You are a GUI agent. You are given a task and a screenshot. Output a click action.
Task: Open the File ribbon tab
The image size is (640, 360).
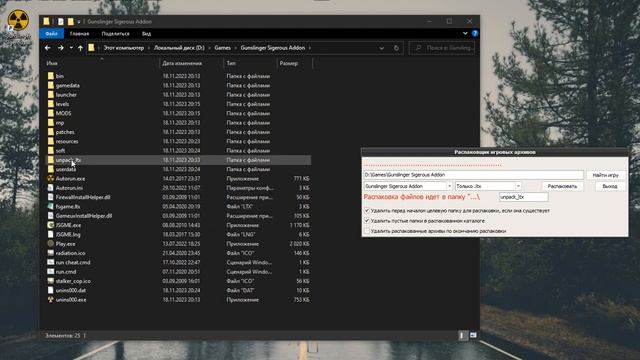click(x=51, y=33)
